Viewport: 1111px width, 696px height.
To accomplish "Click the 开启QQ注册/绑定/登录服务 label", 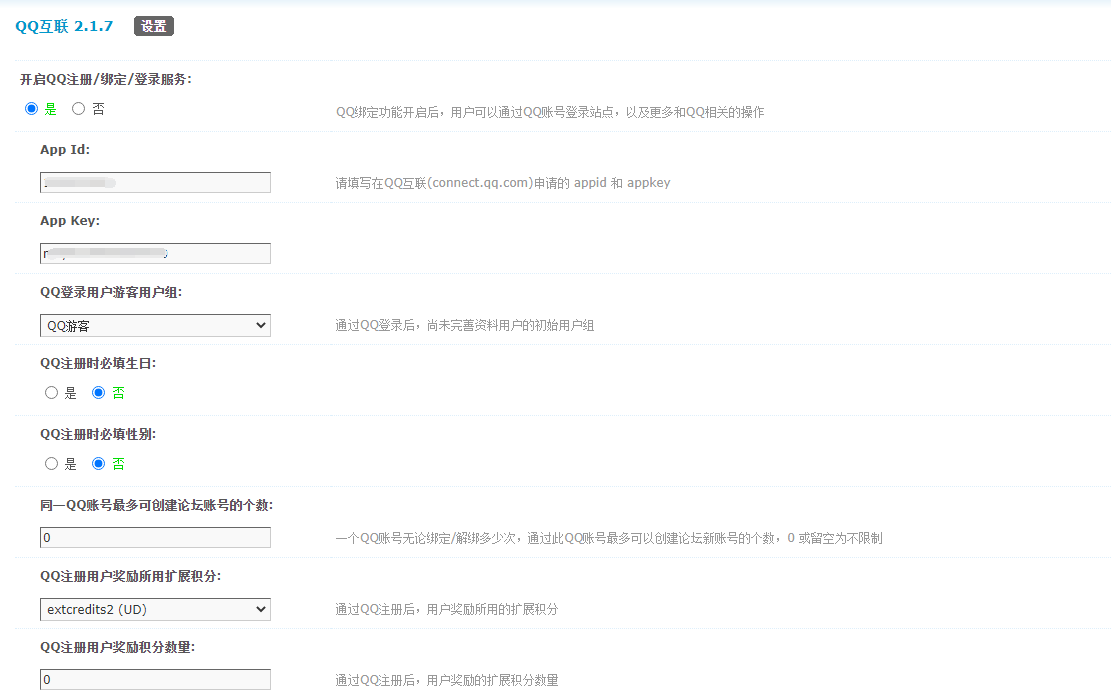I will click(x=106, y=79).
